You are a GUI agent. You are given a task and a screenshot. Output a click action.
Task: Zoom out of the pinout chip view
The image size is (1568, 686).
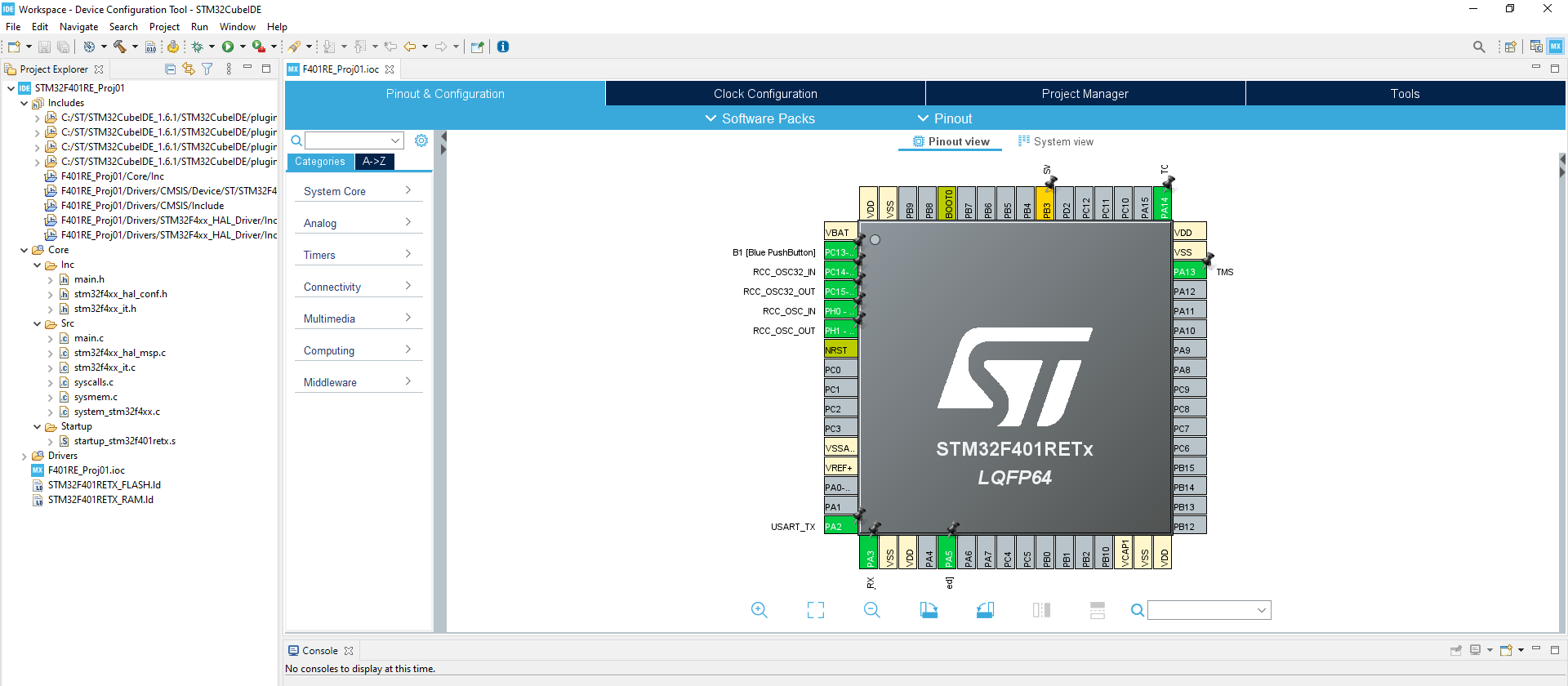(x=871, y=610)
